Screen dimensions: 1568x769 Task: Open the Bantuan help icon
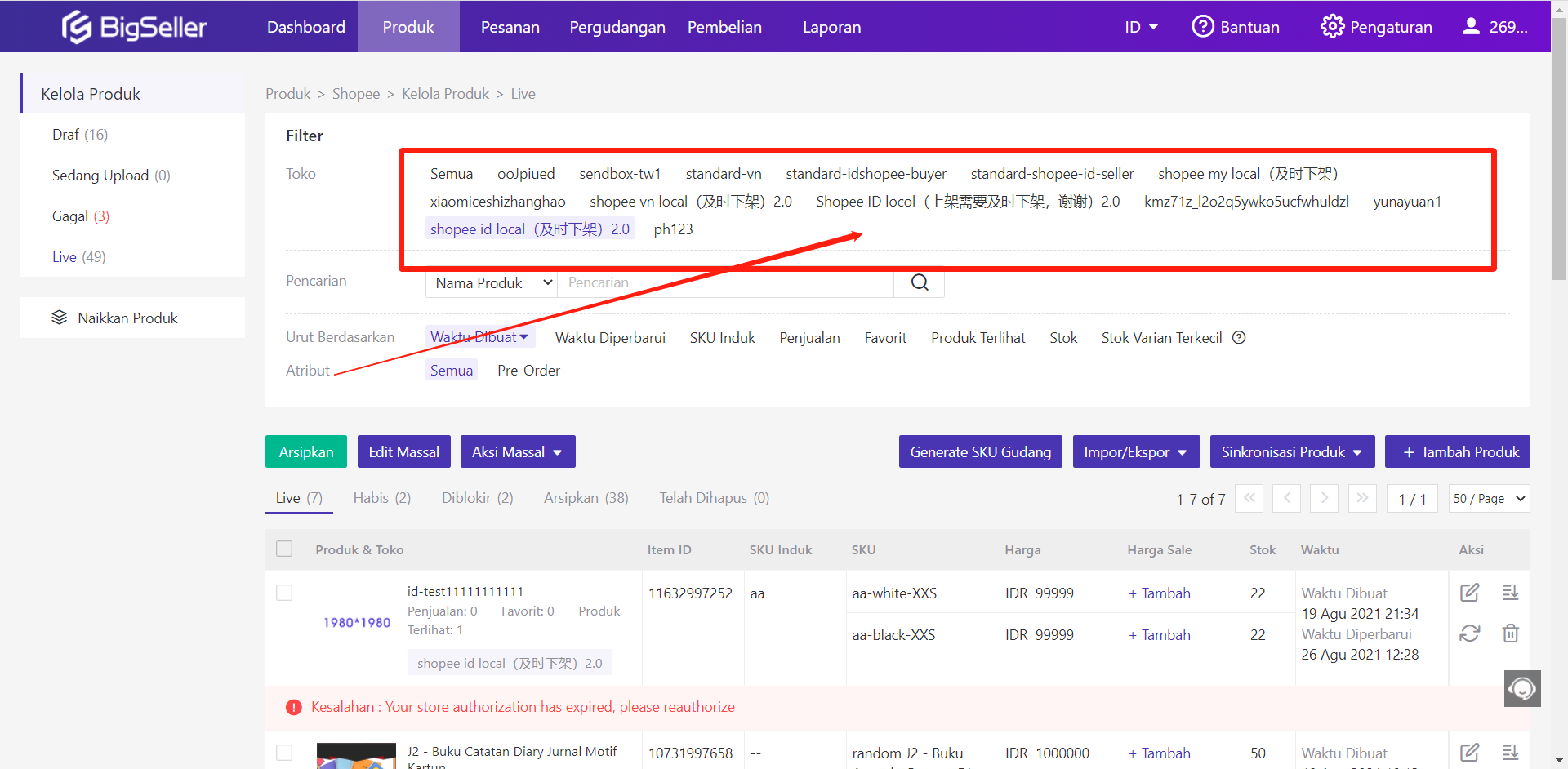tap(1202, 26)
